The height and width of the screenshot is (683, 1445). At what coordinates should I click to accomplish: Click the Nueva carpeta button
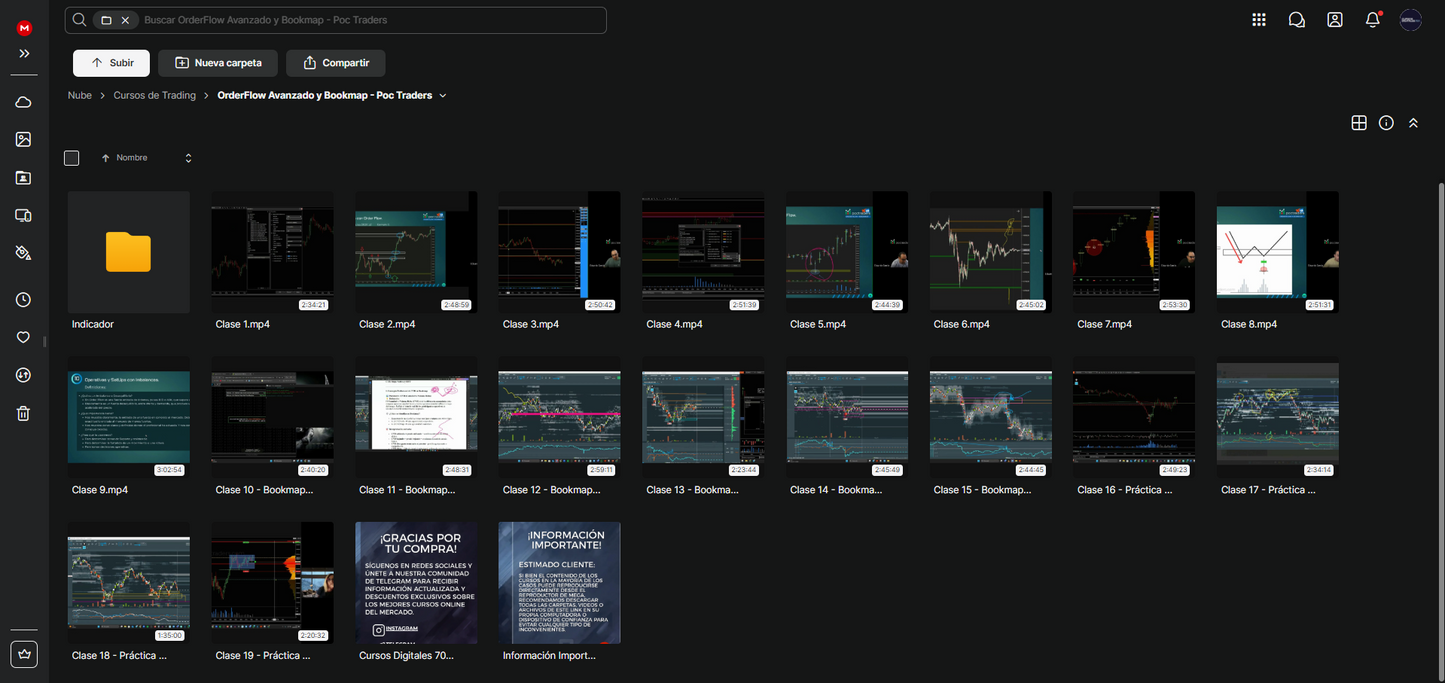click(x=217, y=62)
